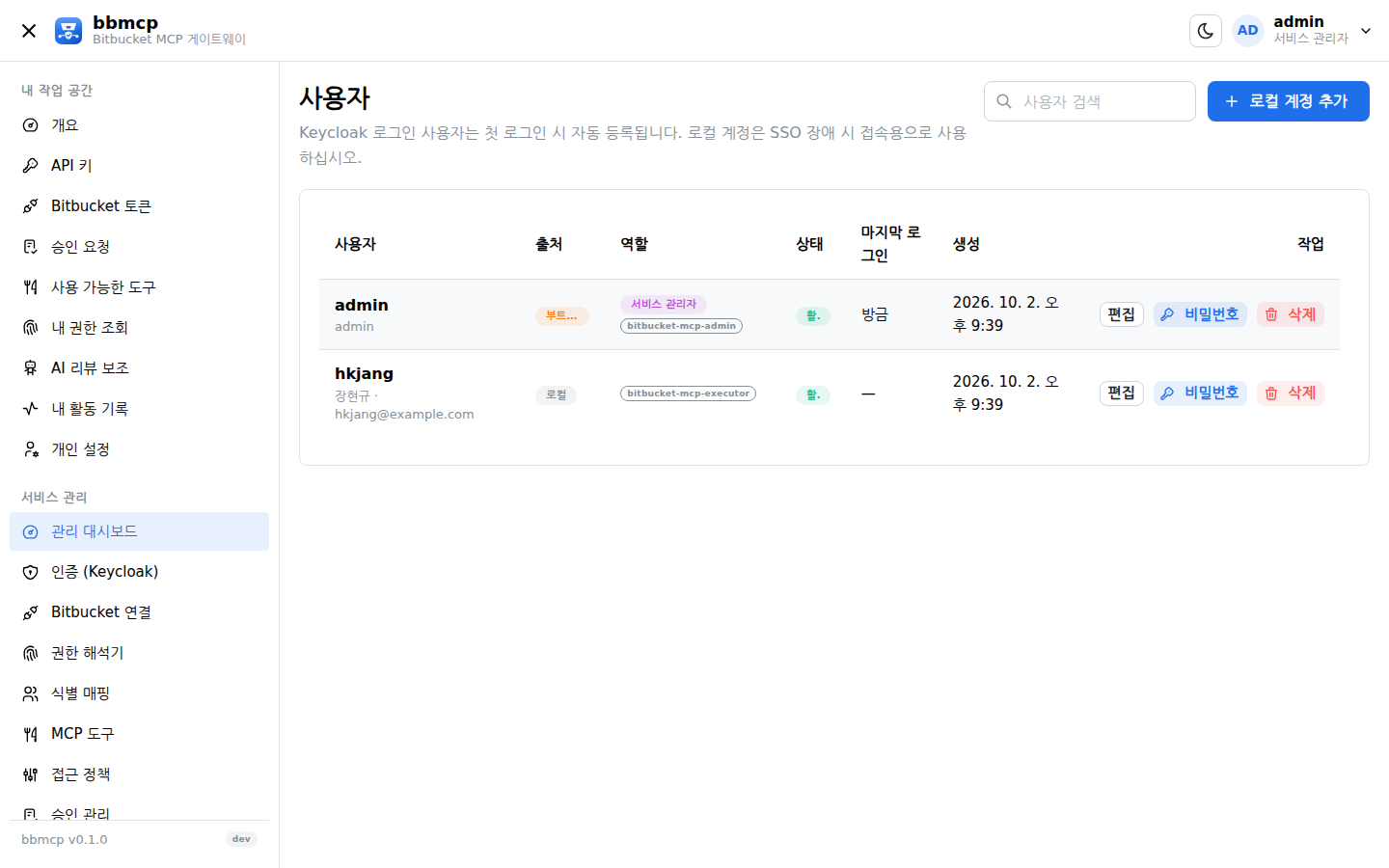The image size is (1389, 868).
Task: Click the bitbucket-mcp-admin role badge
Action: (681, 326)
